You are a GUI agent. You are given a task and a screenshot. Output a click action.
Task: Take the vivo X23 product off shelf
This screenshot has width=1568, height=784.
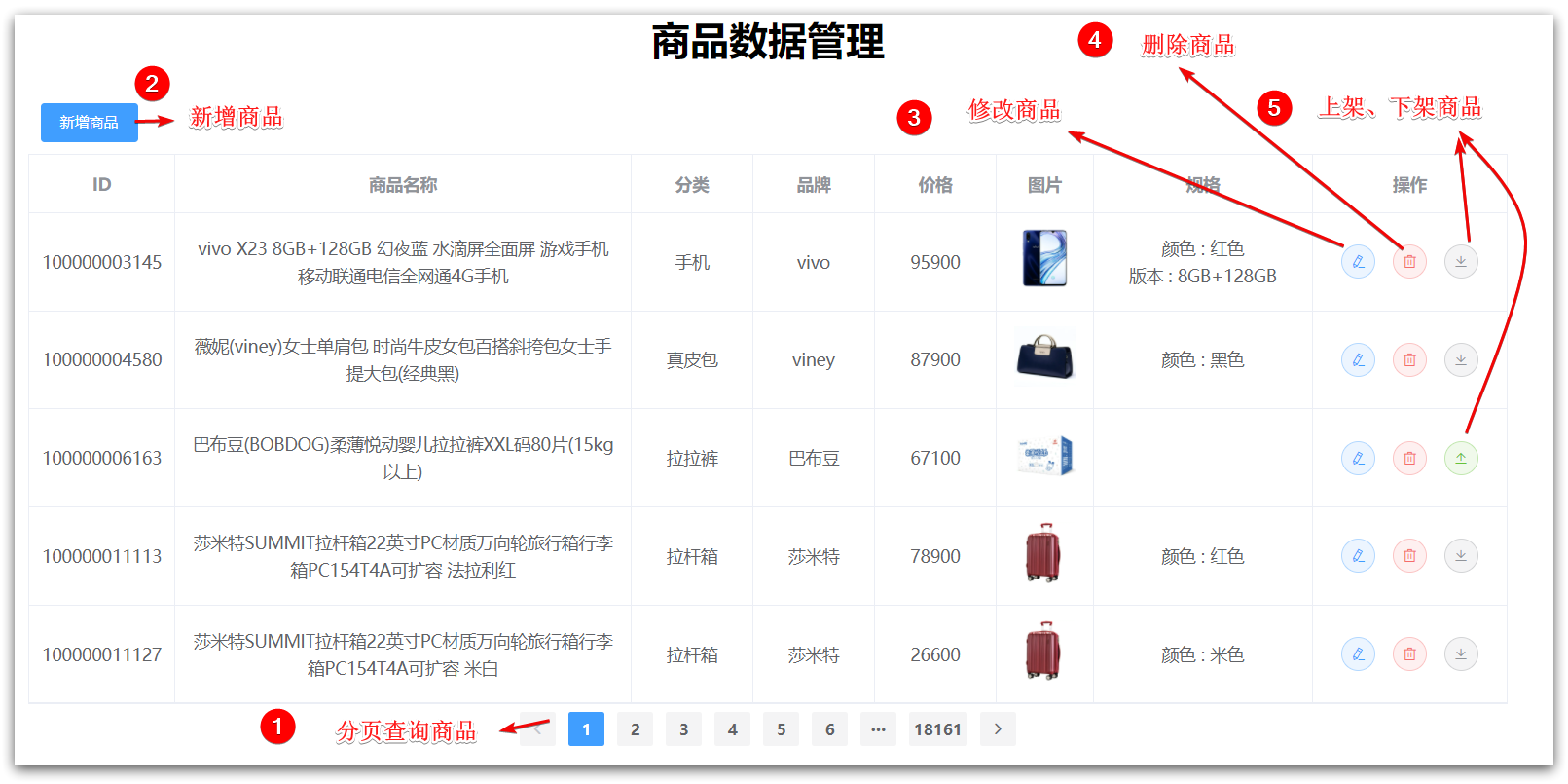pos(1461,261)
